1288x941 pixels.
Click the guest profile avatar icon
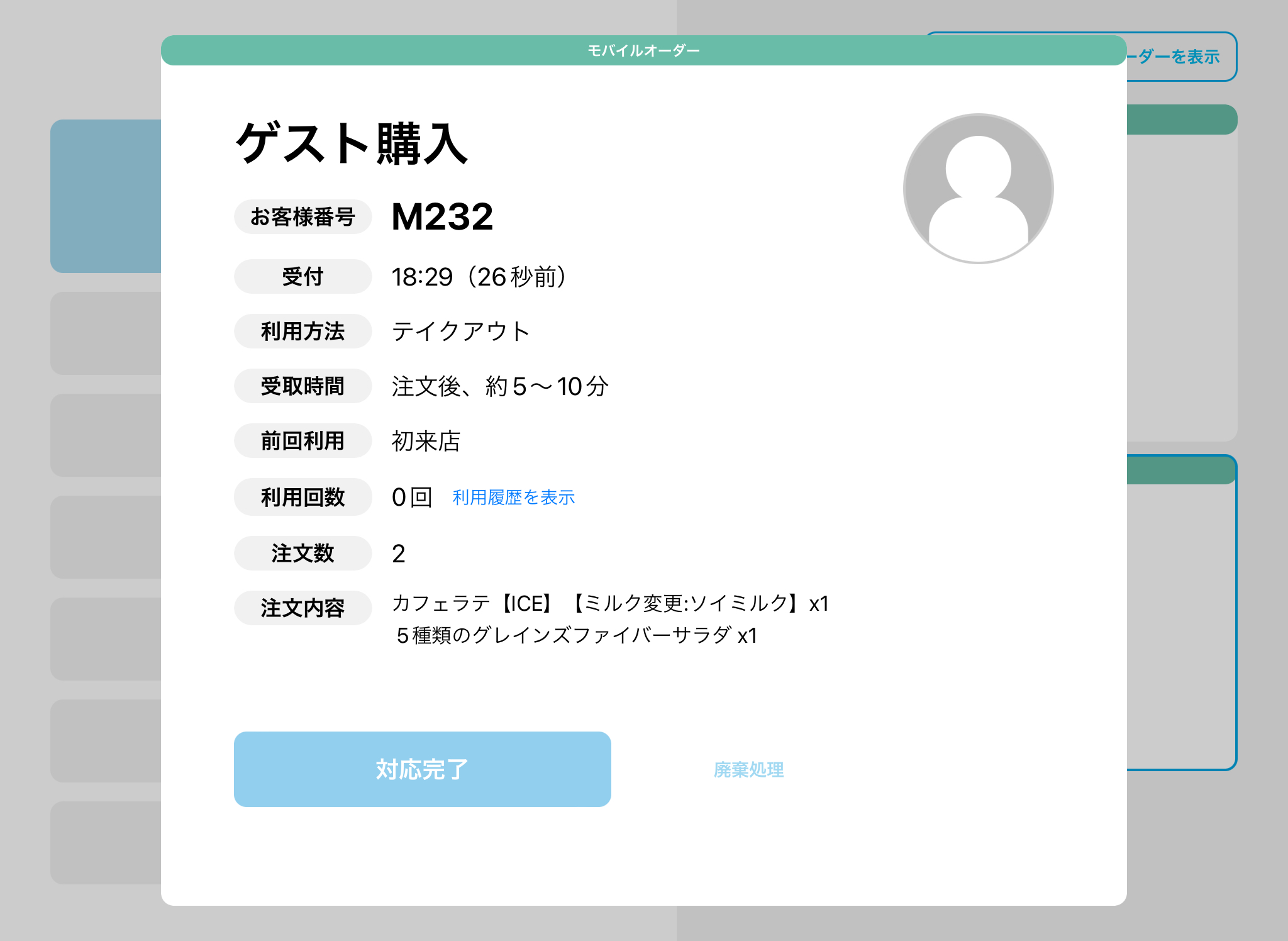click(978, 189)
